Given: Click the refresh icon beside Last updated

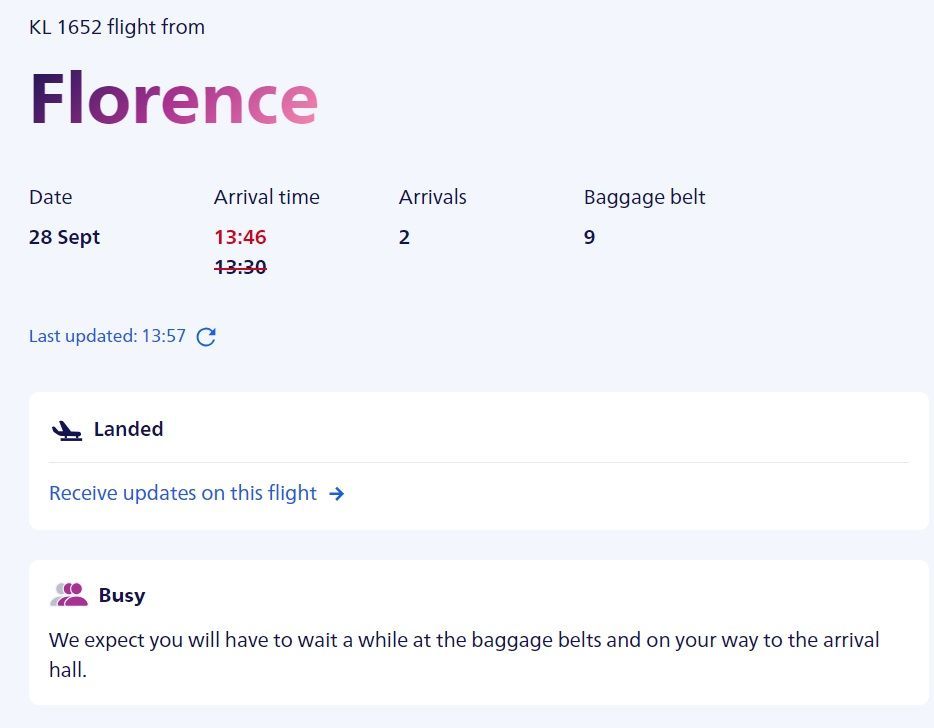Looking at the screenshot, I should [x=206, y=337].
